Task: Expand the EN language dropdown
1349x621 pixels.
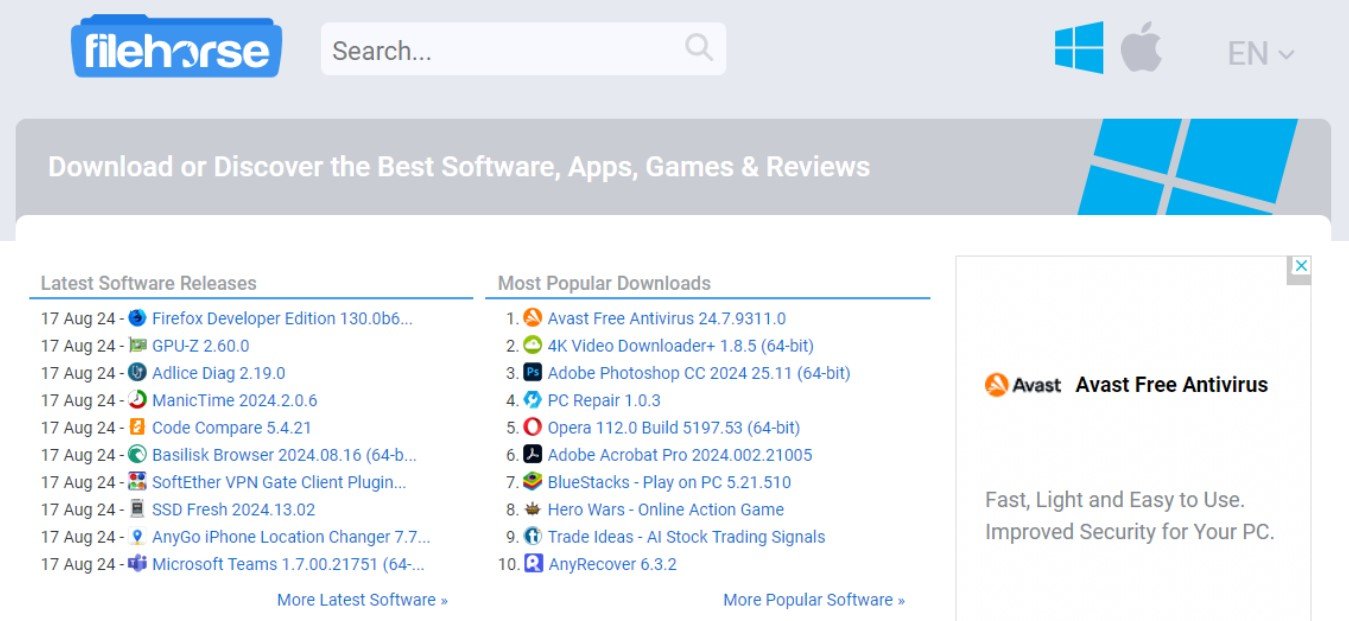Action: pos(1261,53)
